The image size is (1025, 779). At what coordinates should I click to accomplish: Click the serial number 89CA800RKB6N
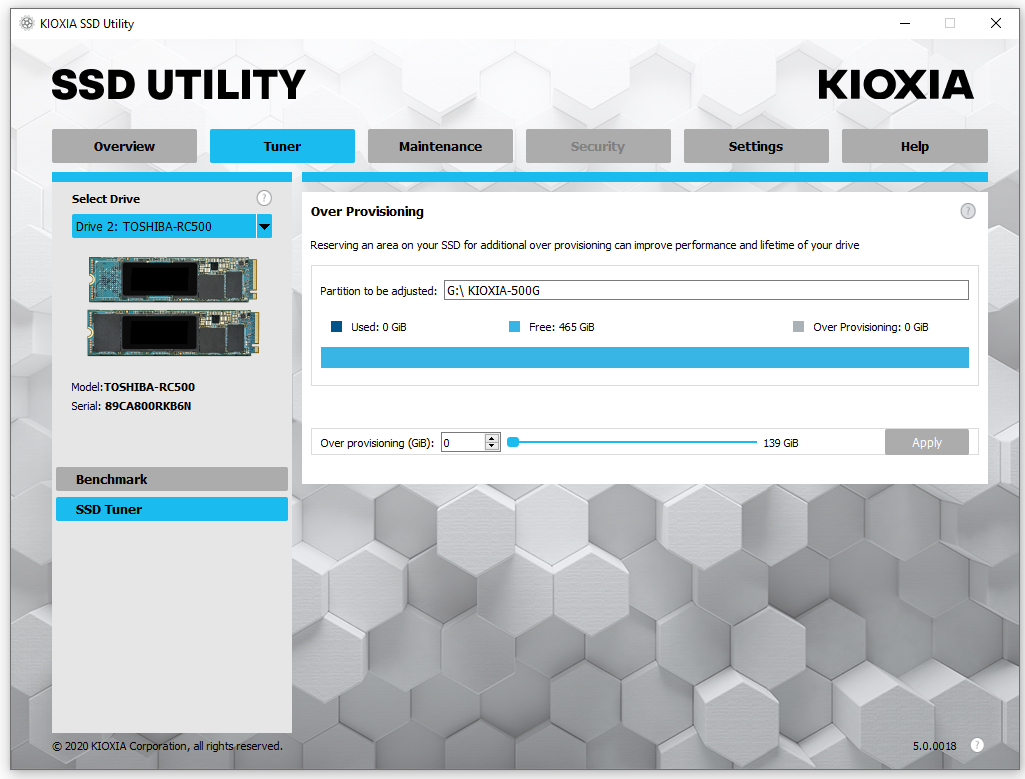pos(148,406)
